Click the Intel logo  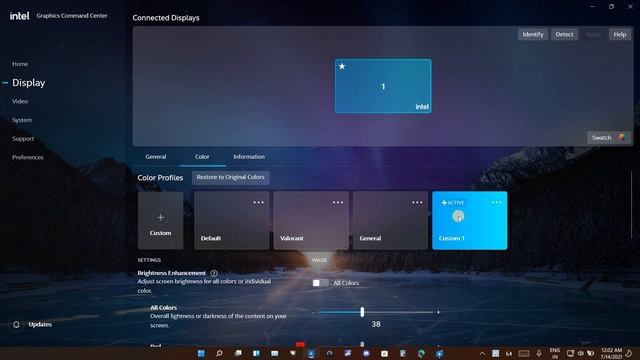tap(19, 16)
